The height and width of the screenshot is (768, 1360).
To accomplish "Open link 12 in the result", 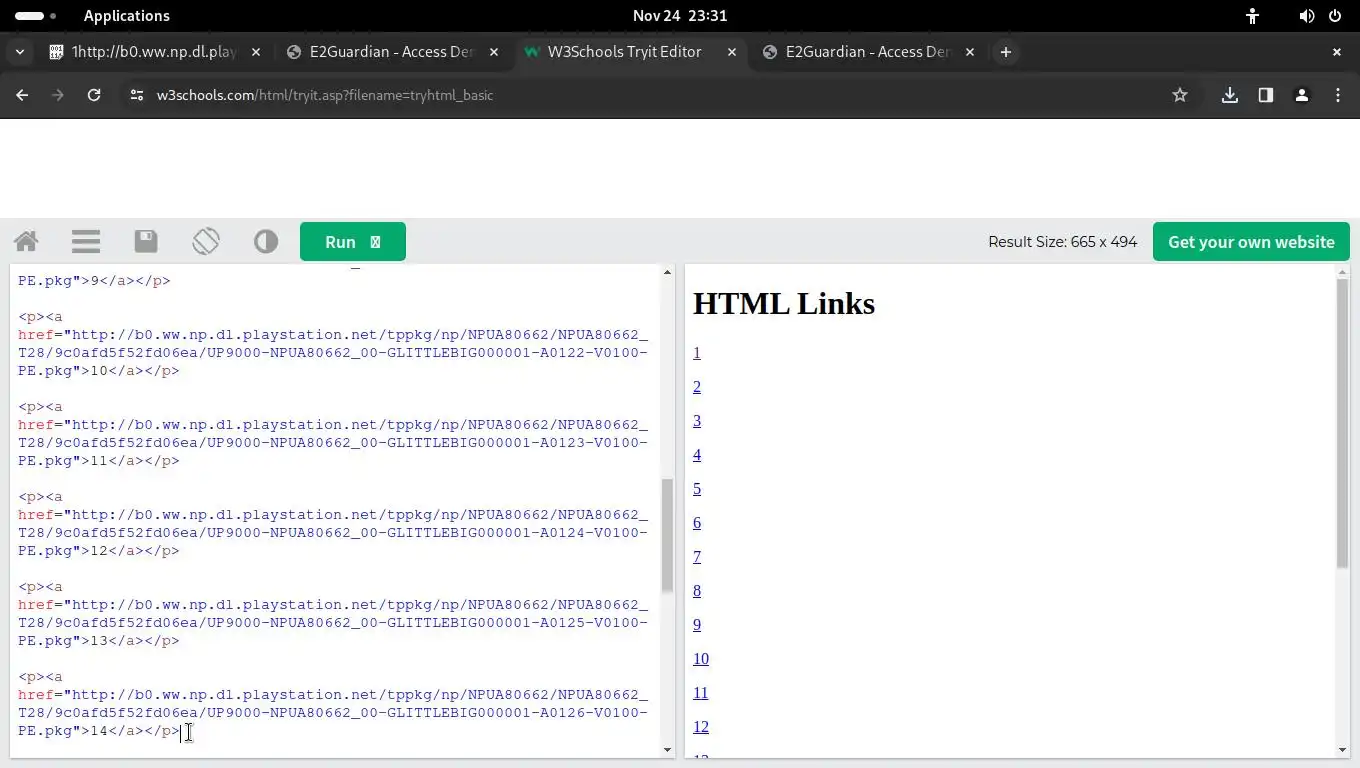I will click(701, 727).
